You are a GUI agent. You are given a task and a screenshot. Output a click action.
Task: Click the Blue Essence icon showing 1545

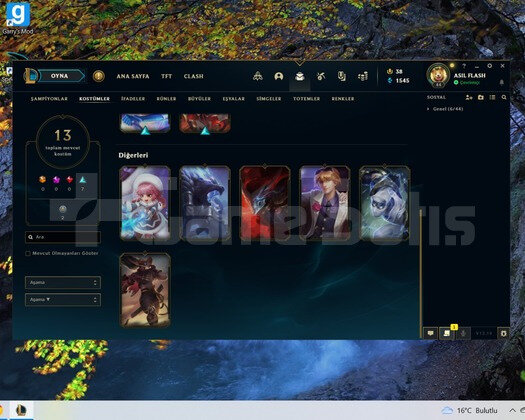point(389,80)
